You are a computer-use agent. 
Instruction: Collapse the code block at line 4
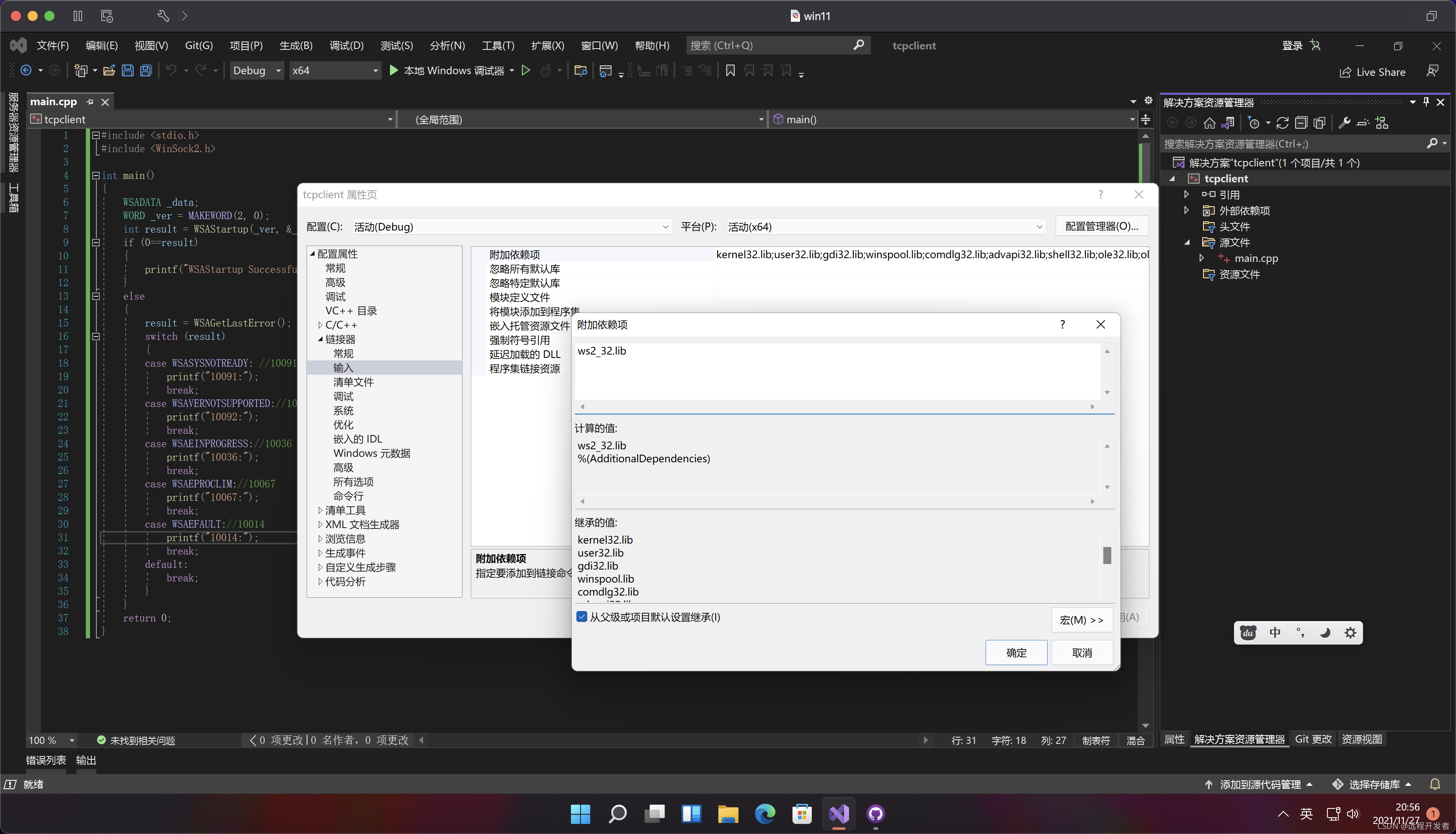point(96,176)
